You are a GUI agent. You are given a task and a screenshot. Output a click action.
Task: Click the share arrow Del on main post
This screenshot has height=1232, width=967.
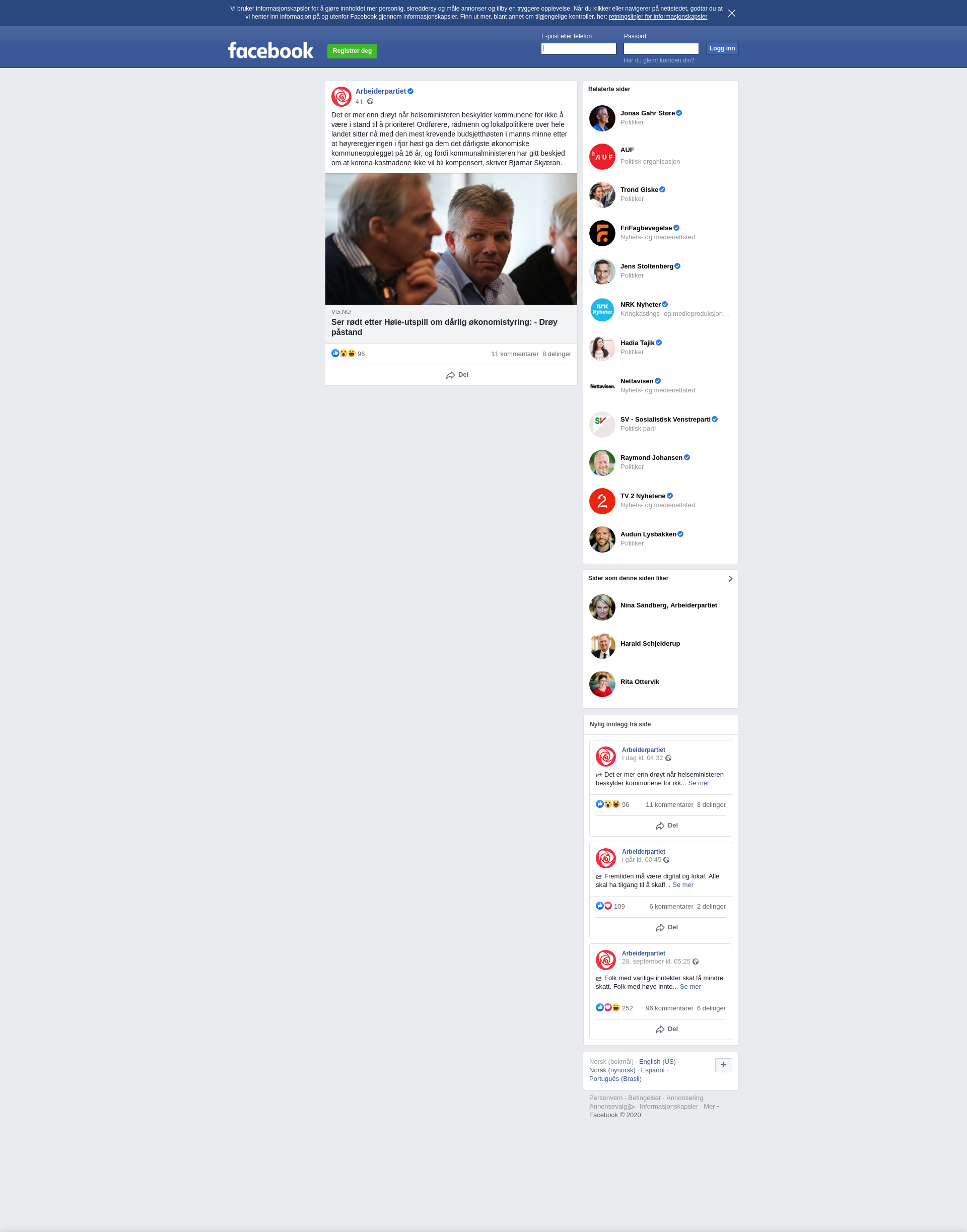click(457, 375)
